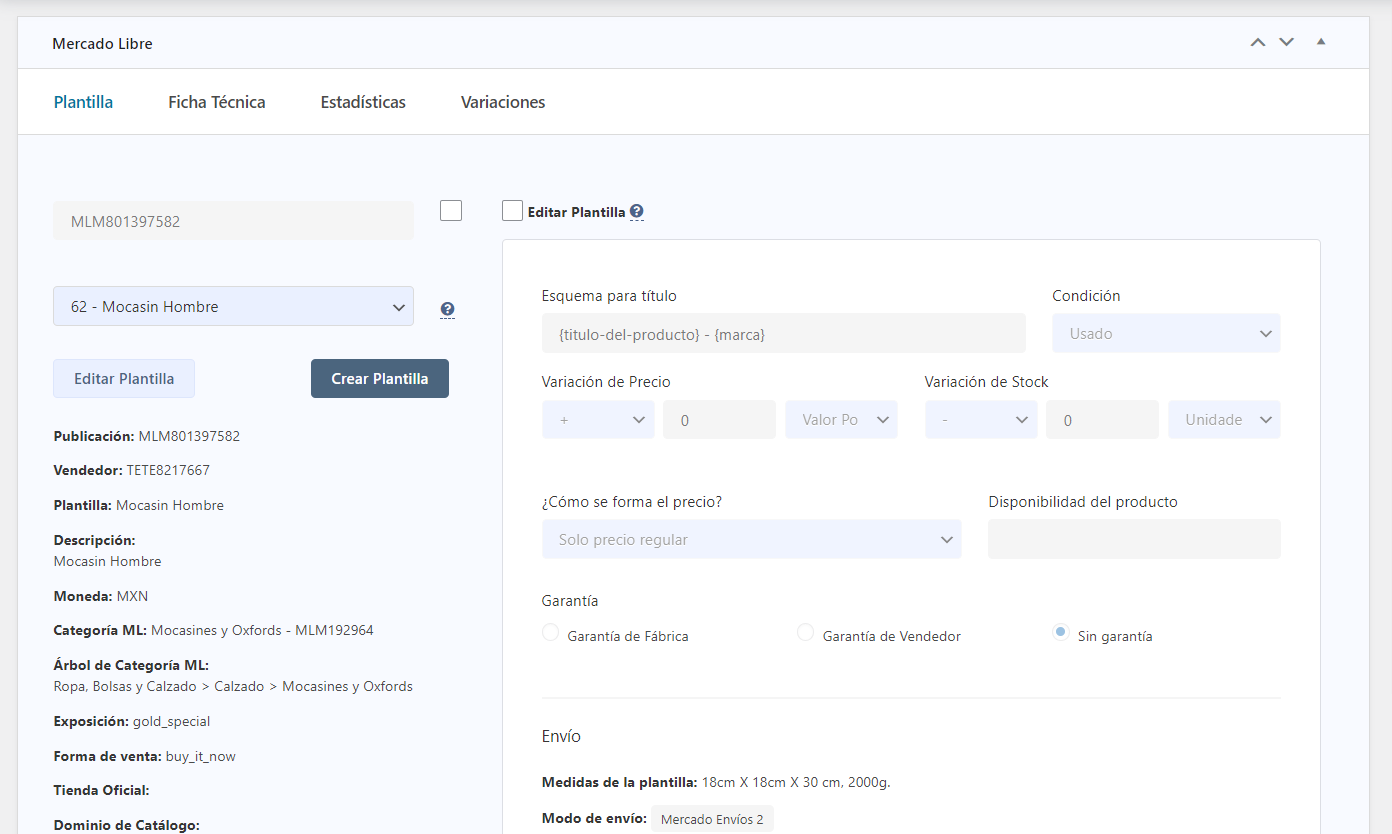Select Garantía de Vendedor radio option
Viewport: 1392px width, 834px height.
point(805,632)
